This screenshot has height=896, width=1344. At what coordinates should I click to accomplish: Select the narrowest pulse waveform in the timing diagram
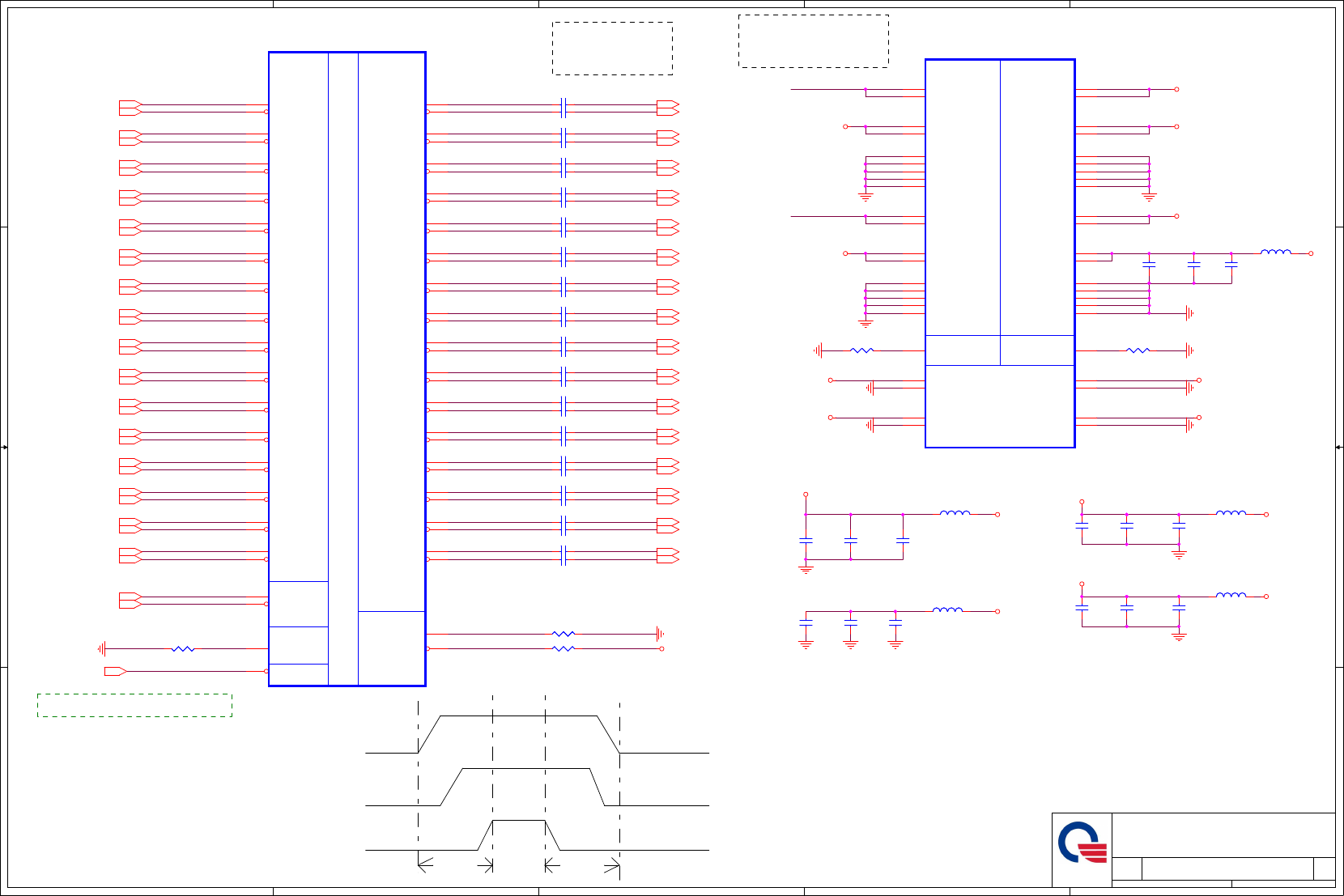tap(538, 835)
